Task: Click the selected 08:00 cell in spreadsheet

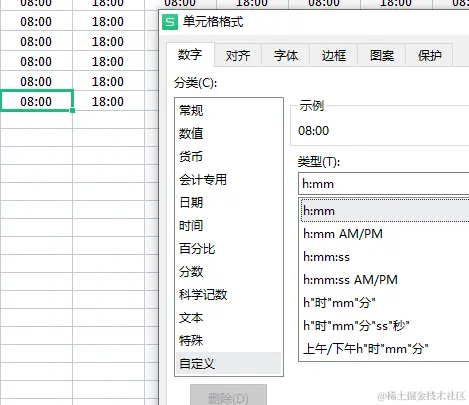Action: coord(36,101)
